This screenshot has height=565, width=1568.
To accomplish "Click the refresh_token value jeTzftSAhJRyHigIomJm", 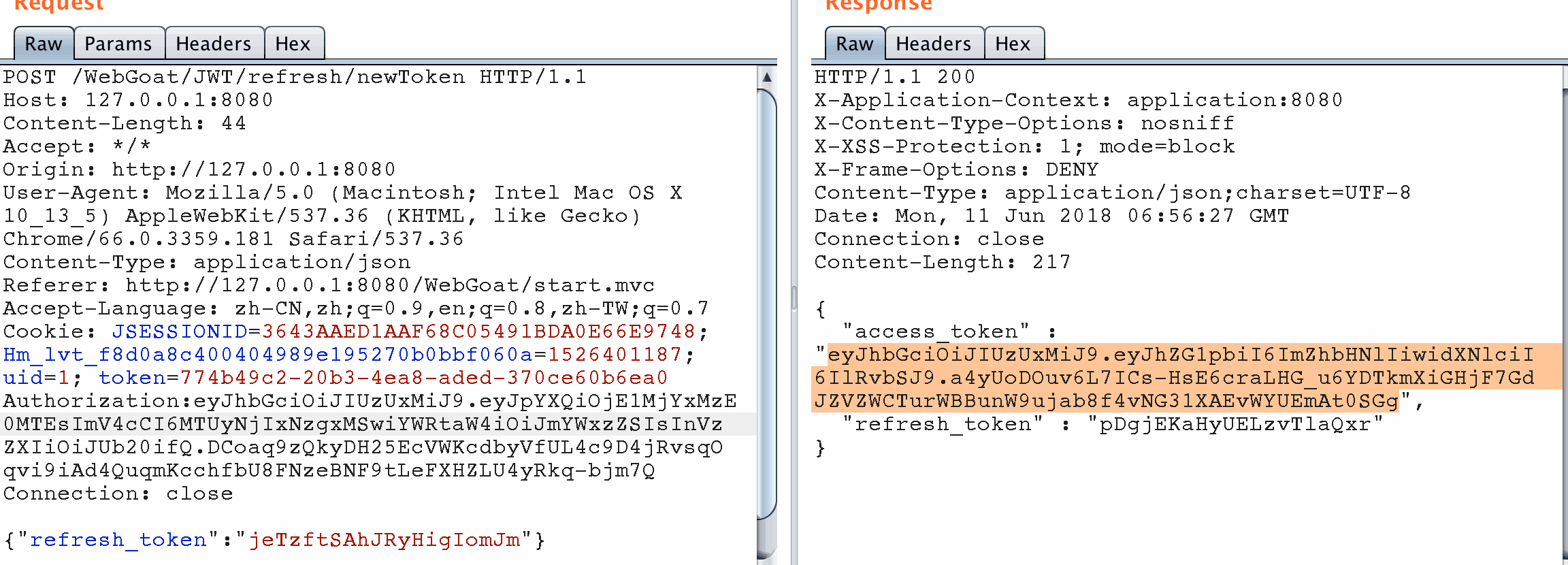I will pos(385,540).
